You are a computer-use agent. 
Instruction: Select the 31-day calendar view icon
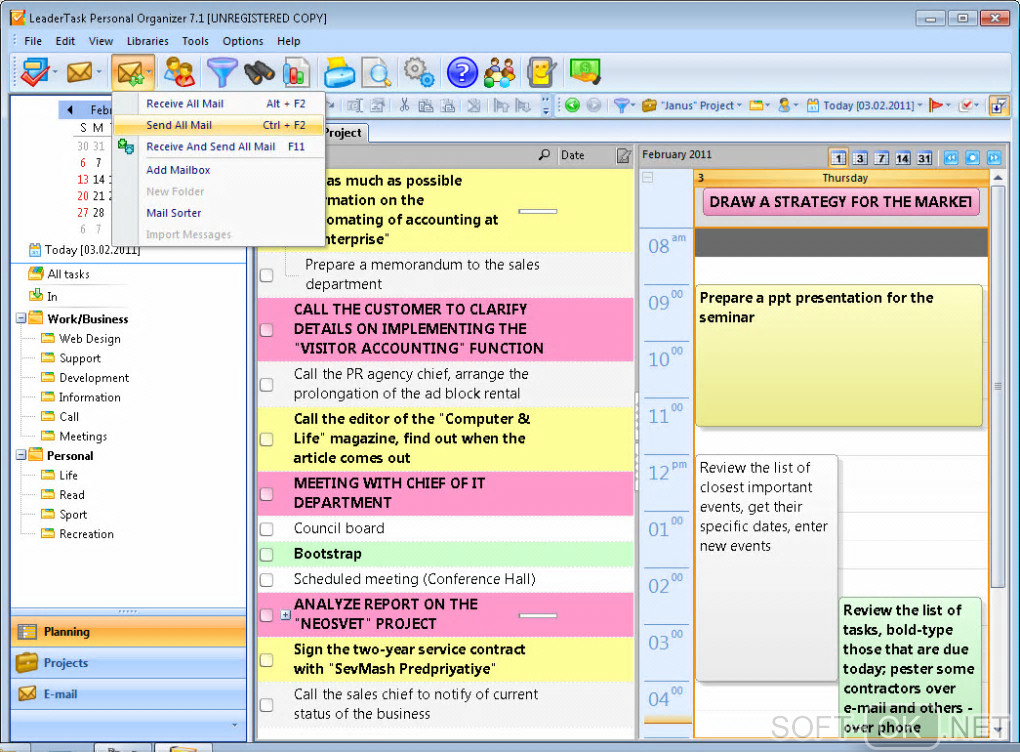(924, 157)
